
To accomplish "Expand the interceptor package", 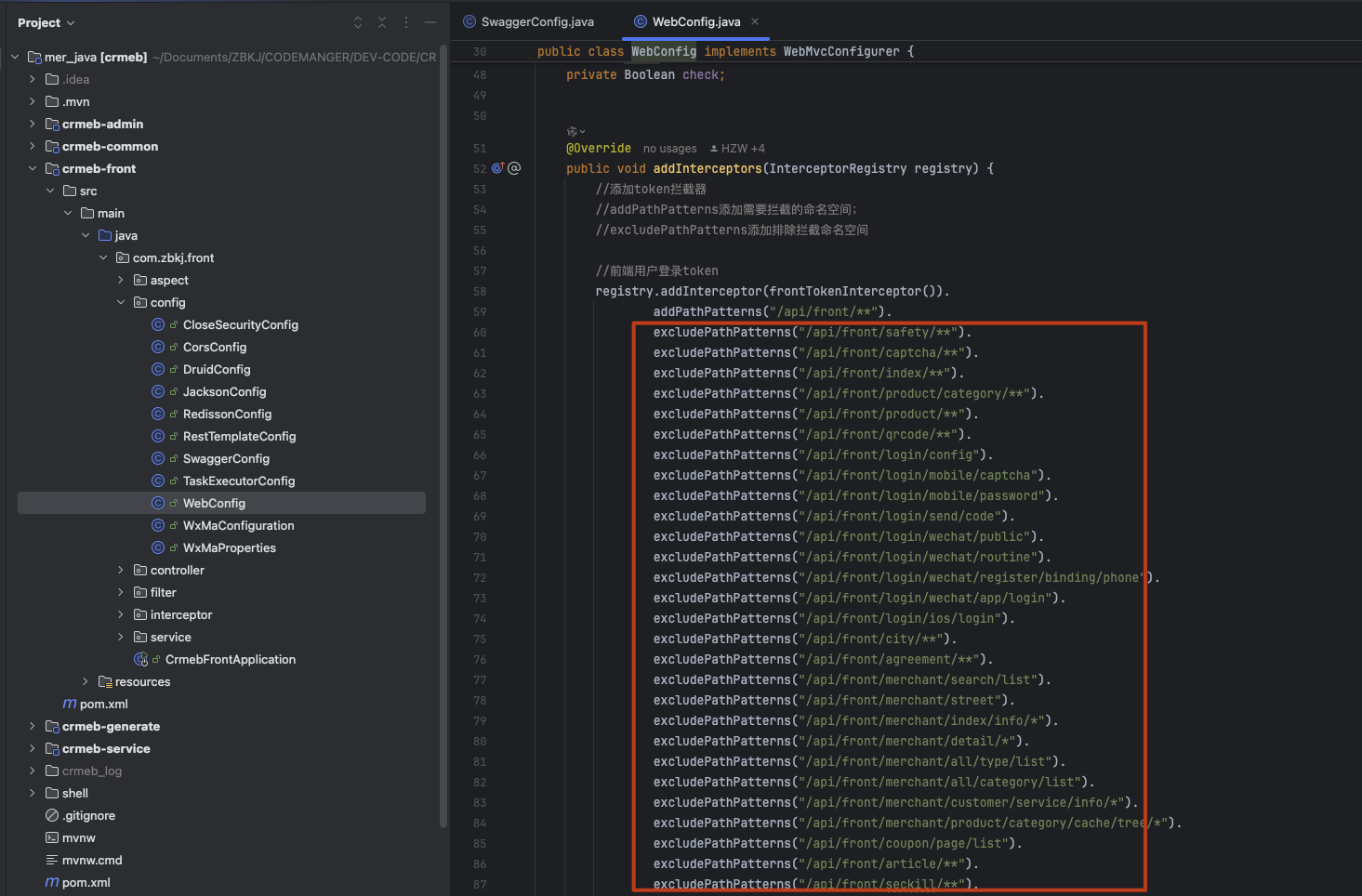I will pos(121,614).
